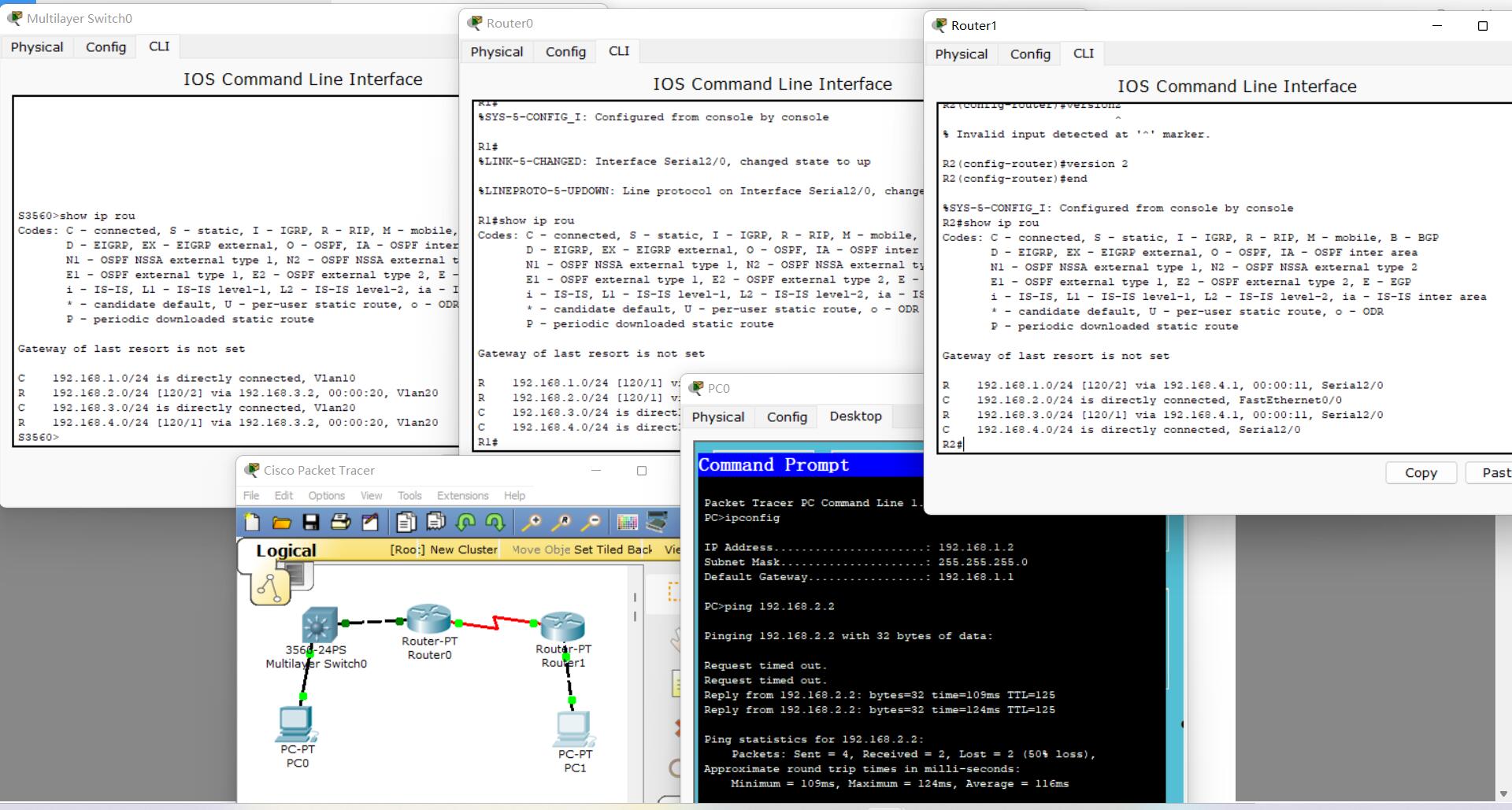Click the S3560> prompt in Switch0 CLI
The width and height of the screenshot is (1512, 810).
(x=39, y=438)
